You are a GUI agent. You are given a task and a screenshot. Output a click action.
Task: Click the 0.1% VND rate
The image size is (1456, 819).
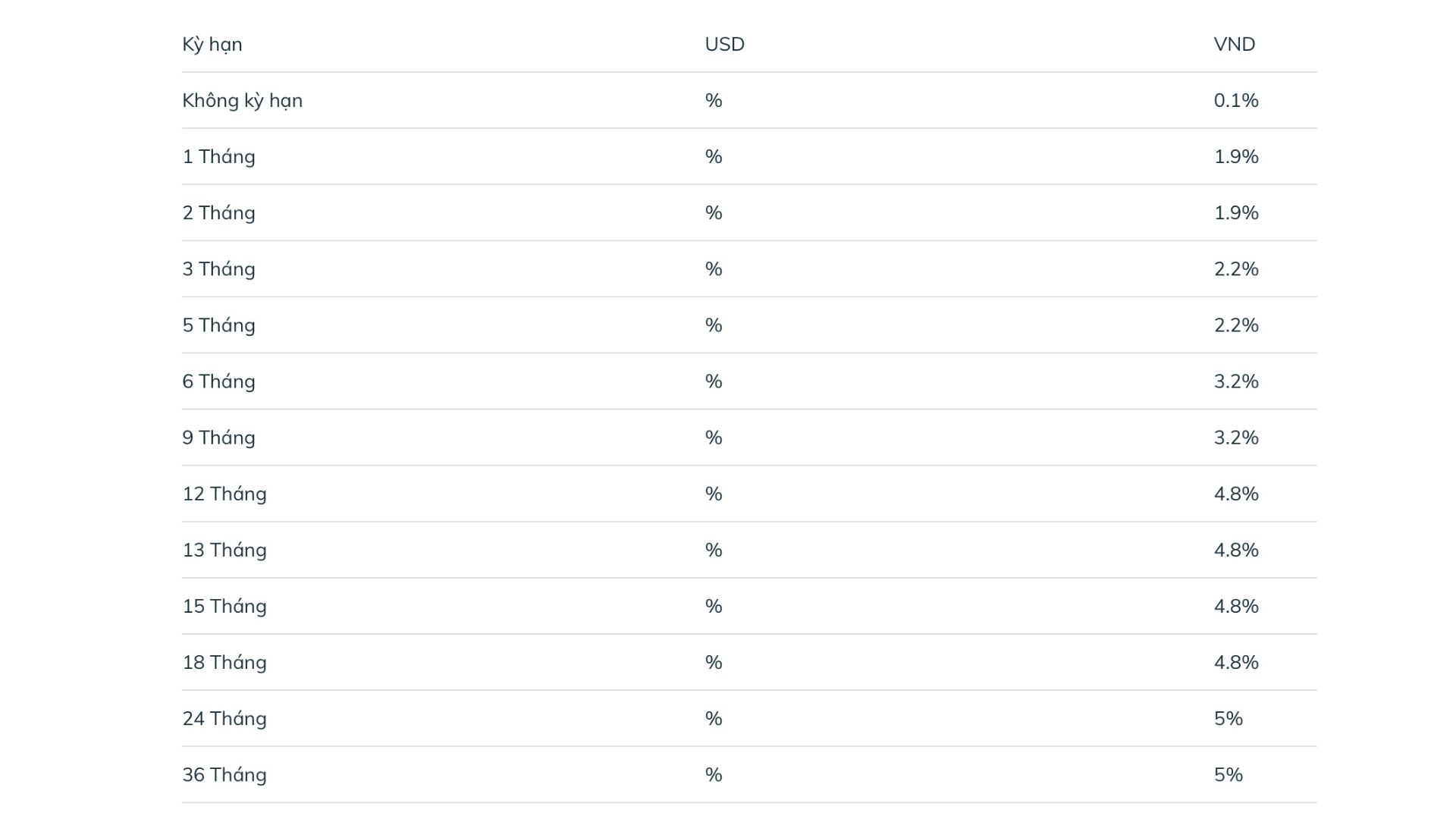click(x=1236, y=100)
